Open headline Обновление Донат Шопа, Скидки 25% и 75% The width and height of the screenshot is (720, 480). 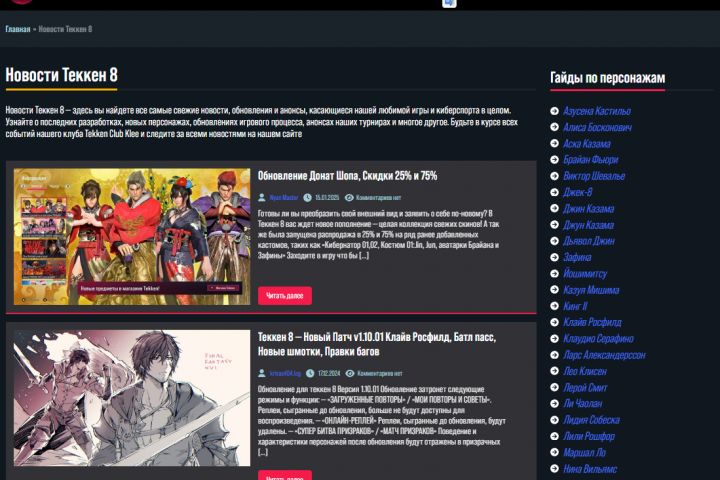click(x=347, y=175)
